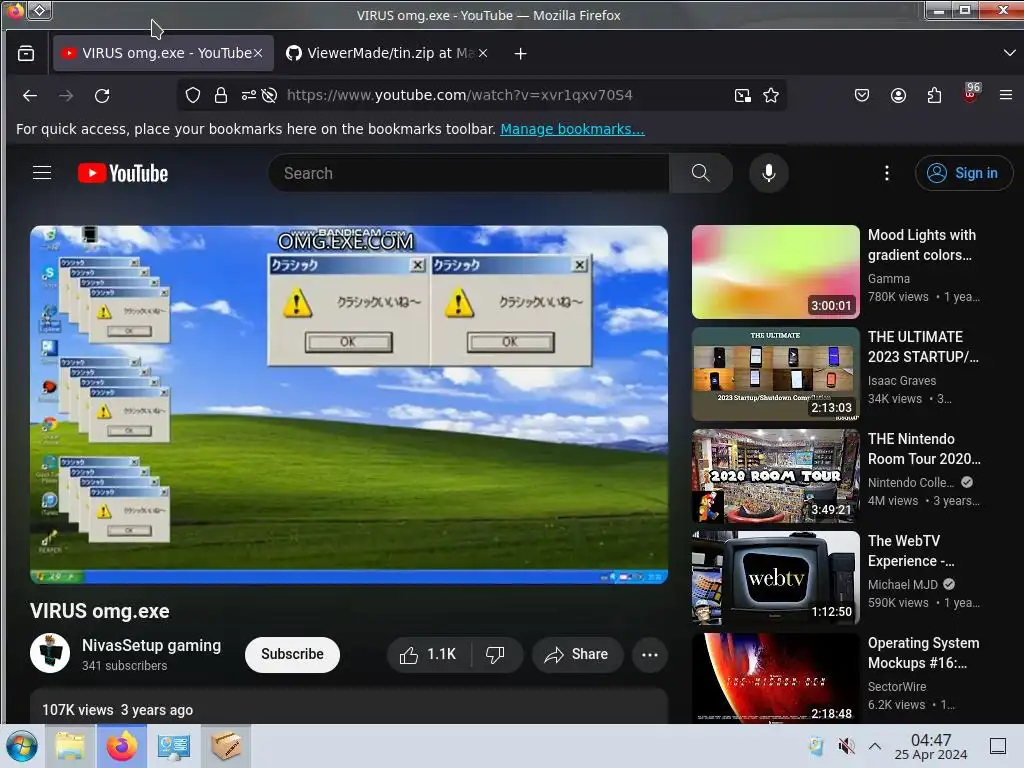Open File Explorer from taskbar

point(71,746)
